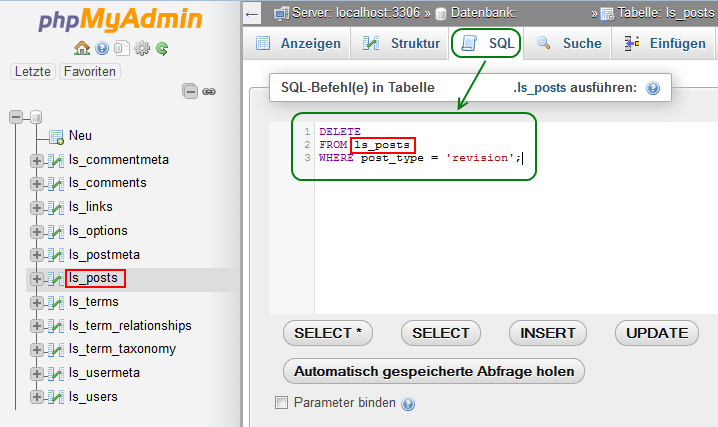This screenshot has width=718, height=427.
Task: Click the phpMyAdmin logo
Action: pos(120,20)
